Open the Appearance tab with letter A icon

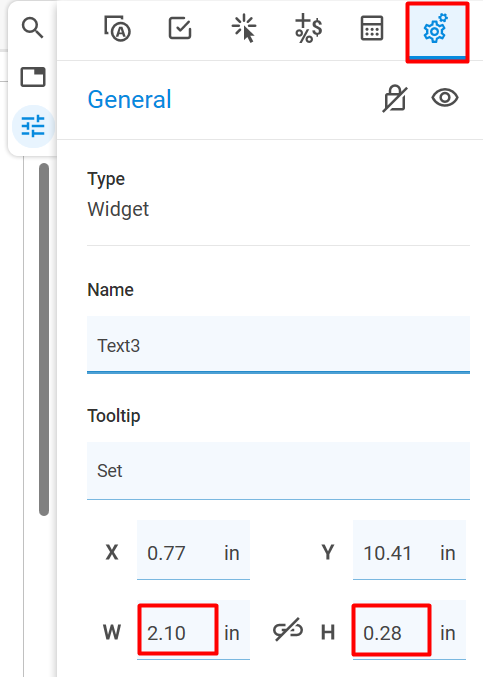point(117,28)
